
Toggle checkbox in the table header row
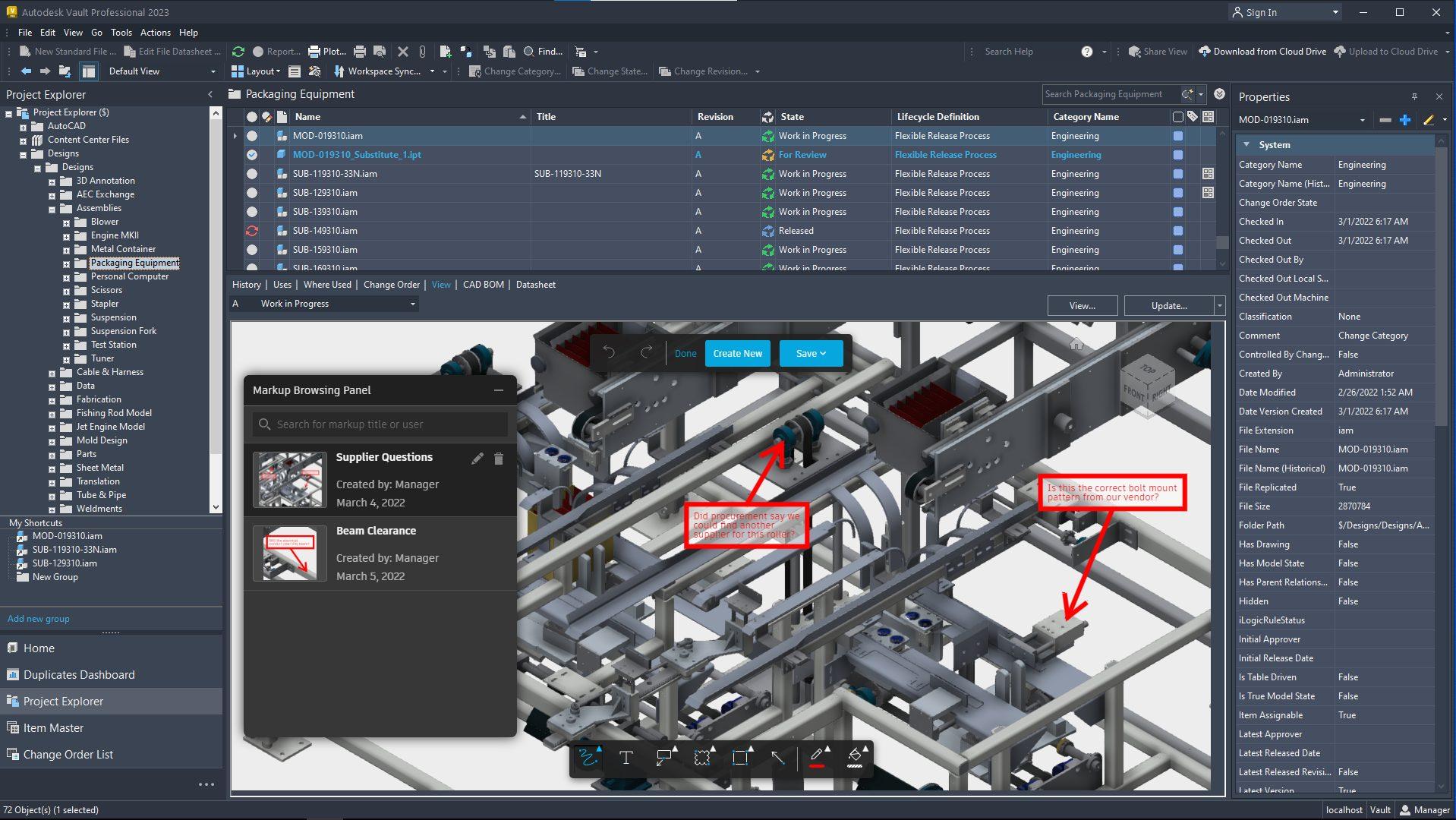(x=1177, y=117)
